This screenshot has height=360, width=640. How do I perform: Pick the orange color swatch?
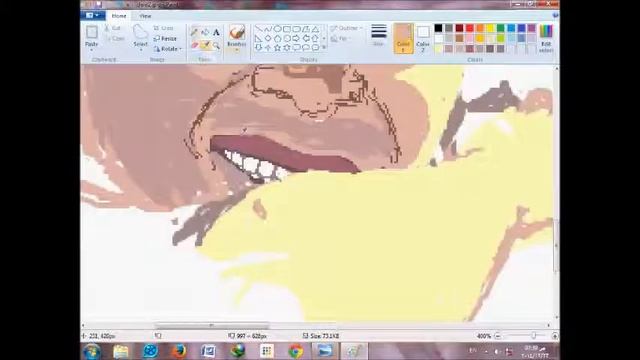pos(480,28)
